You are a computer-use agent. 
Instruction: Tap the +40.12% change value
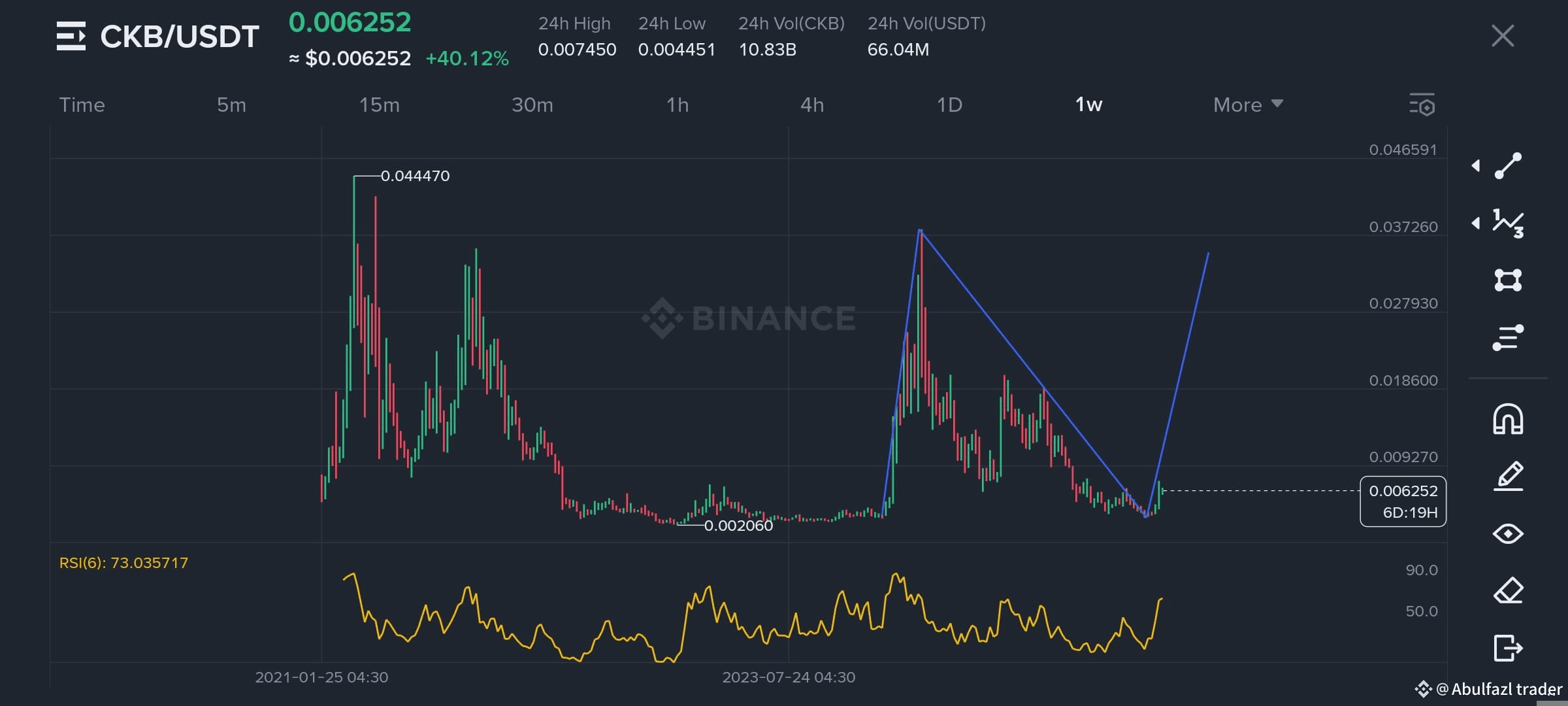467,59
